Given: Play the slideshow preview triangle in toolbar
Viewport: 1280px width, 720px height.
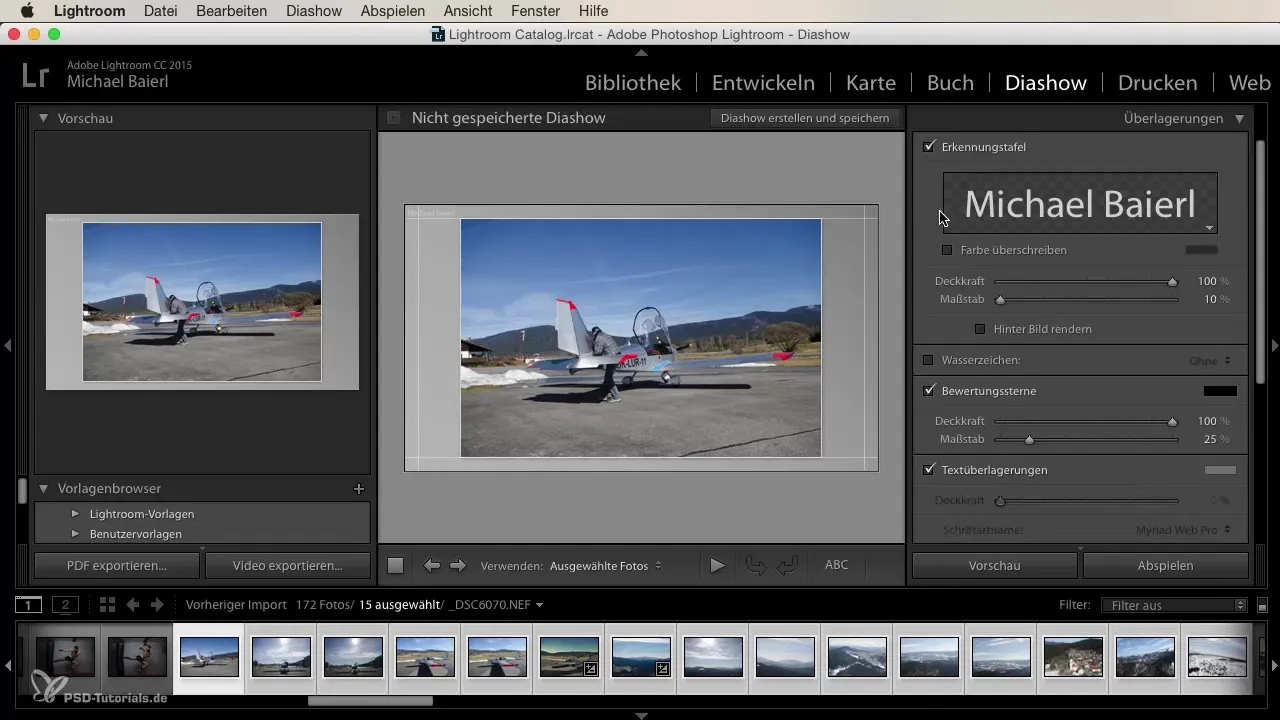Looking at the screenshot, I should coord(717,566).
